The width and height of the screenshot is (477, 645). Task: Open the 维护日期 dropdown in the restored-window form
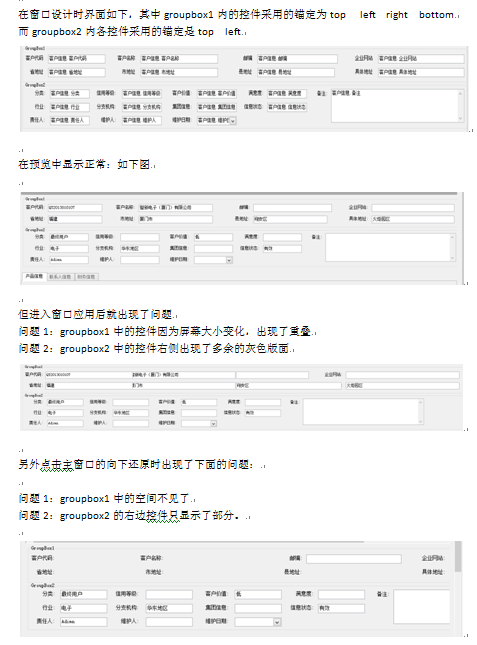click(x=277, y=622)
